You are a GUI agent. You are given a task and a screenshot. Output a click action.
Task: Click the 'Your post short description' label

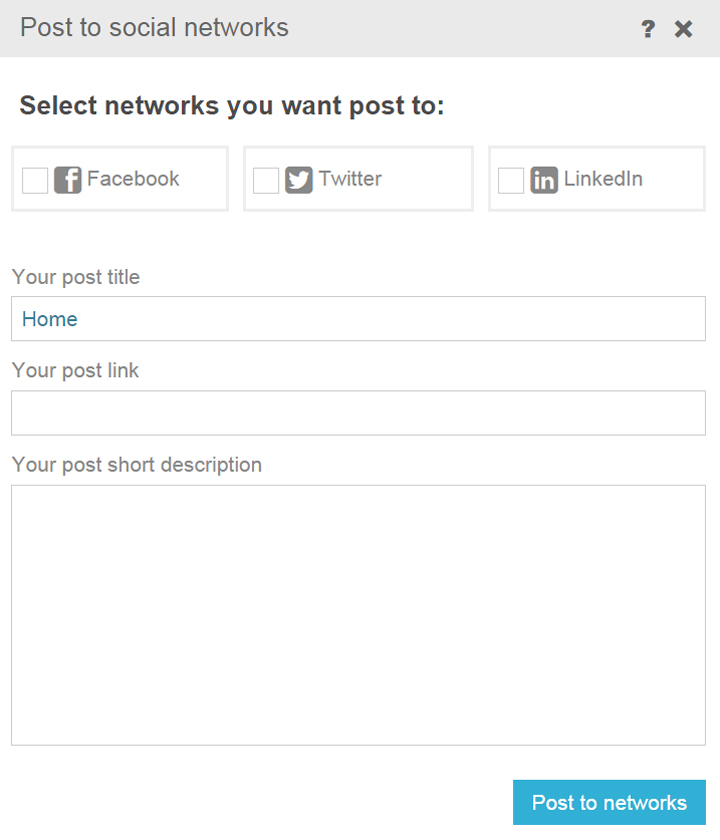[137, 465]
